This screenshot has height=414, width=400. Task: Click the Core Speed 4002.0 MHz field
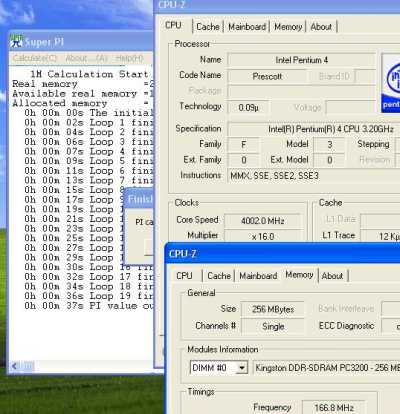263,221
